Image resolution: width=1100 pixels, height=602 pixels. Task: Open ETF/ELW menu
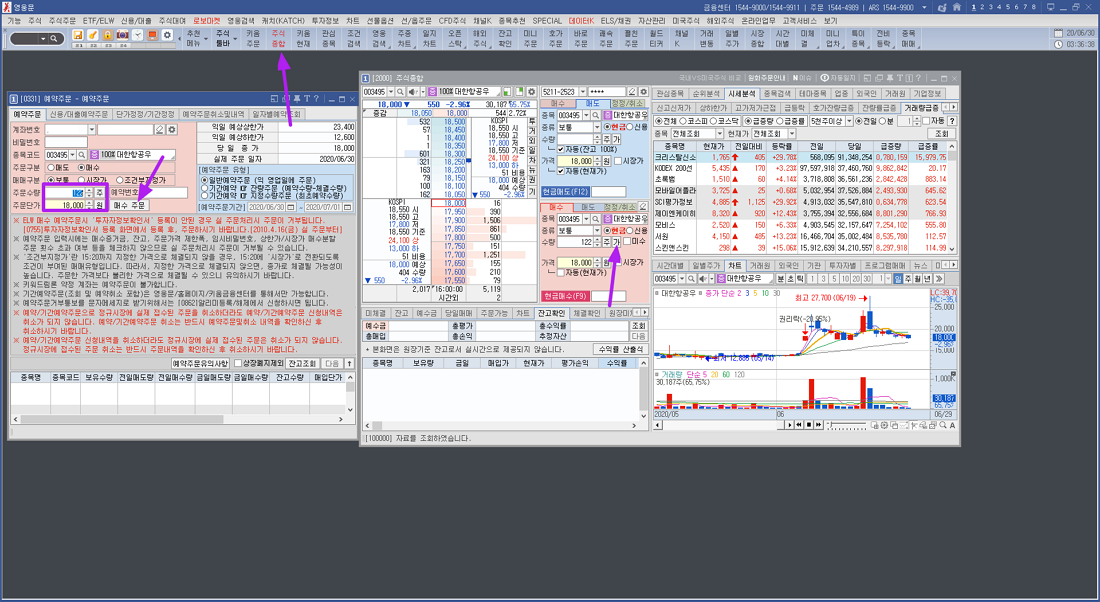(98, 21)
